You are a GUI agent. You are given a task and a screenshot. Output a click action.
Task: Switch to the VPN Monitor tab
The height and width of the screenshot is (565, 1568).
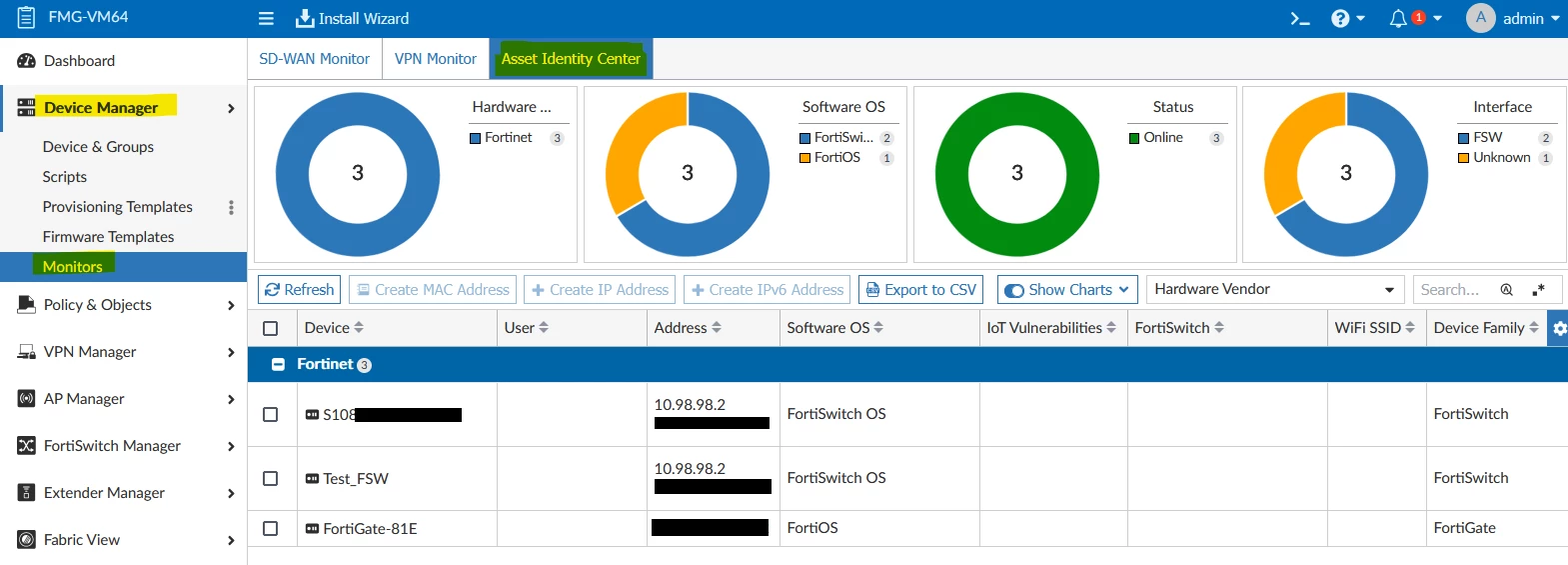[436, 59]
